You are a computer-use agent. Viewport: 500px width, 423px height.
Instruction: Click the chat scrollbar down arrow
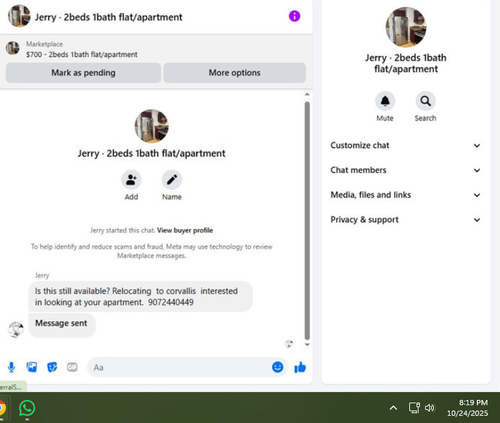[x=307, y=345]
